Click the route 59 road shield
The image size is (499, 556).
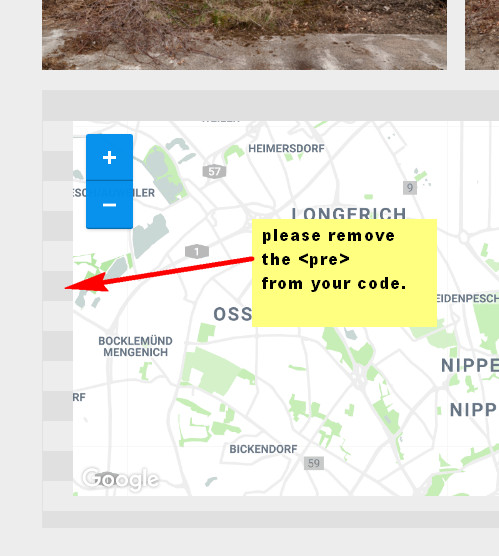(314, 463)
